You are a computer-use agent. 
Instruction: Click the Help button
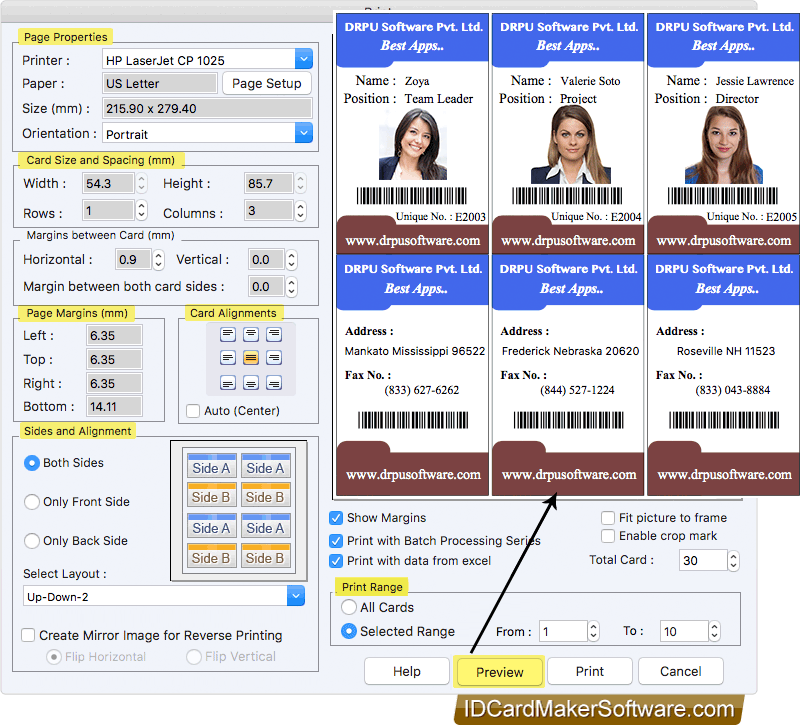[407, 671]
